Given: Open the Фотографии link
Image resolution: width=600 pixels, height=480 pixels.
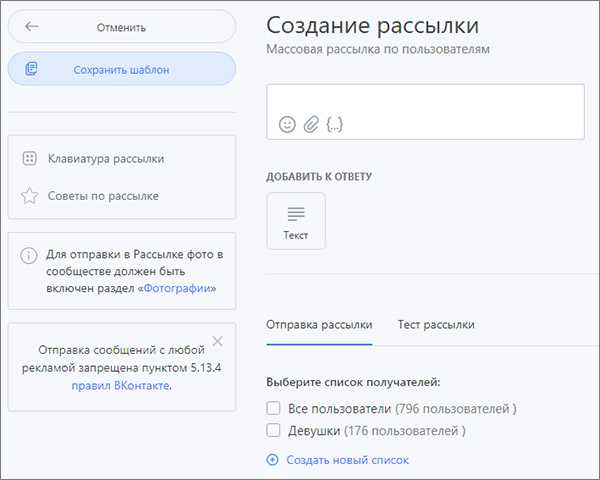Looking at the screenshot, I should coord(177,288).
